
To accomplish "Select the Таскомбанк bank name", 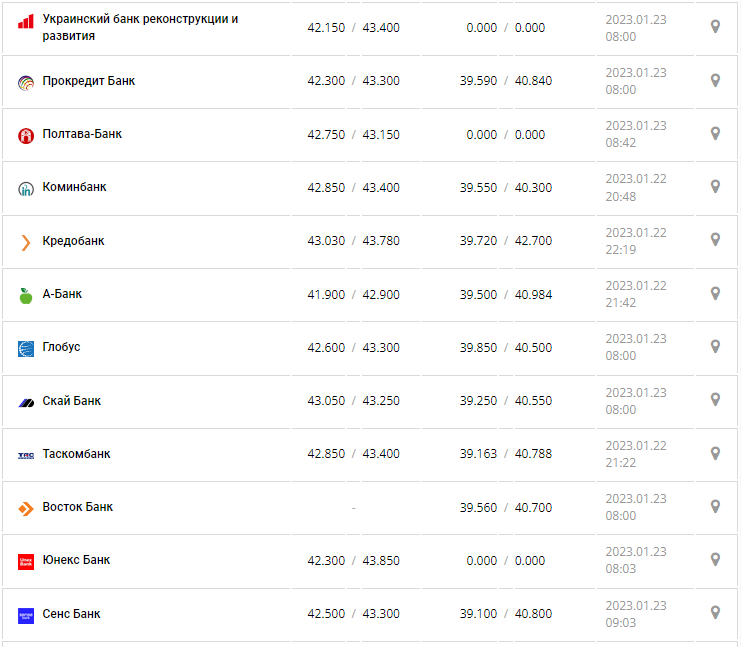I will (76, 454).
